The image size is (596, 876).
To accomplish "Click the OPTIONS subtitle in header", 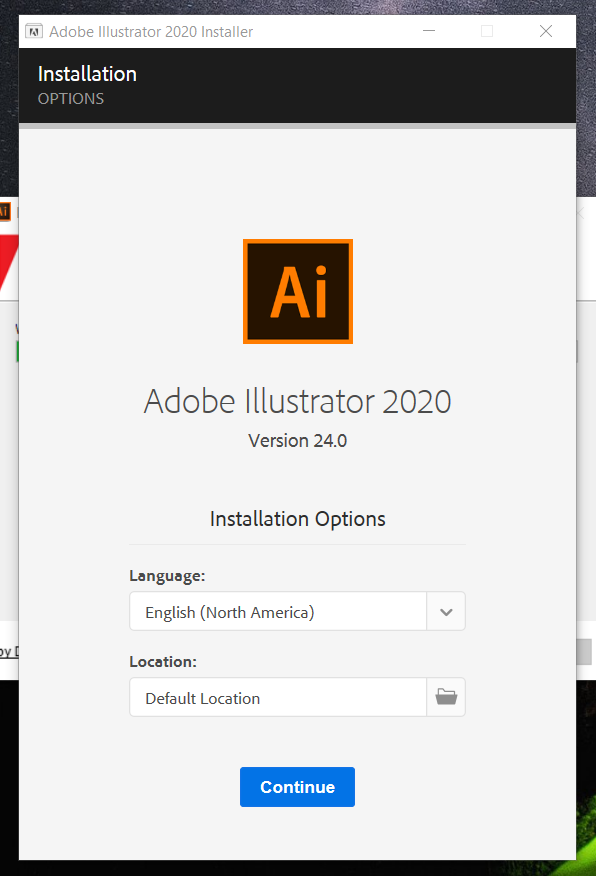I will (x=71, y=99).
